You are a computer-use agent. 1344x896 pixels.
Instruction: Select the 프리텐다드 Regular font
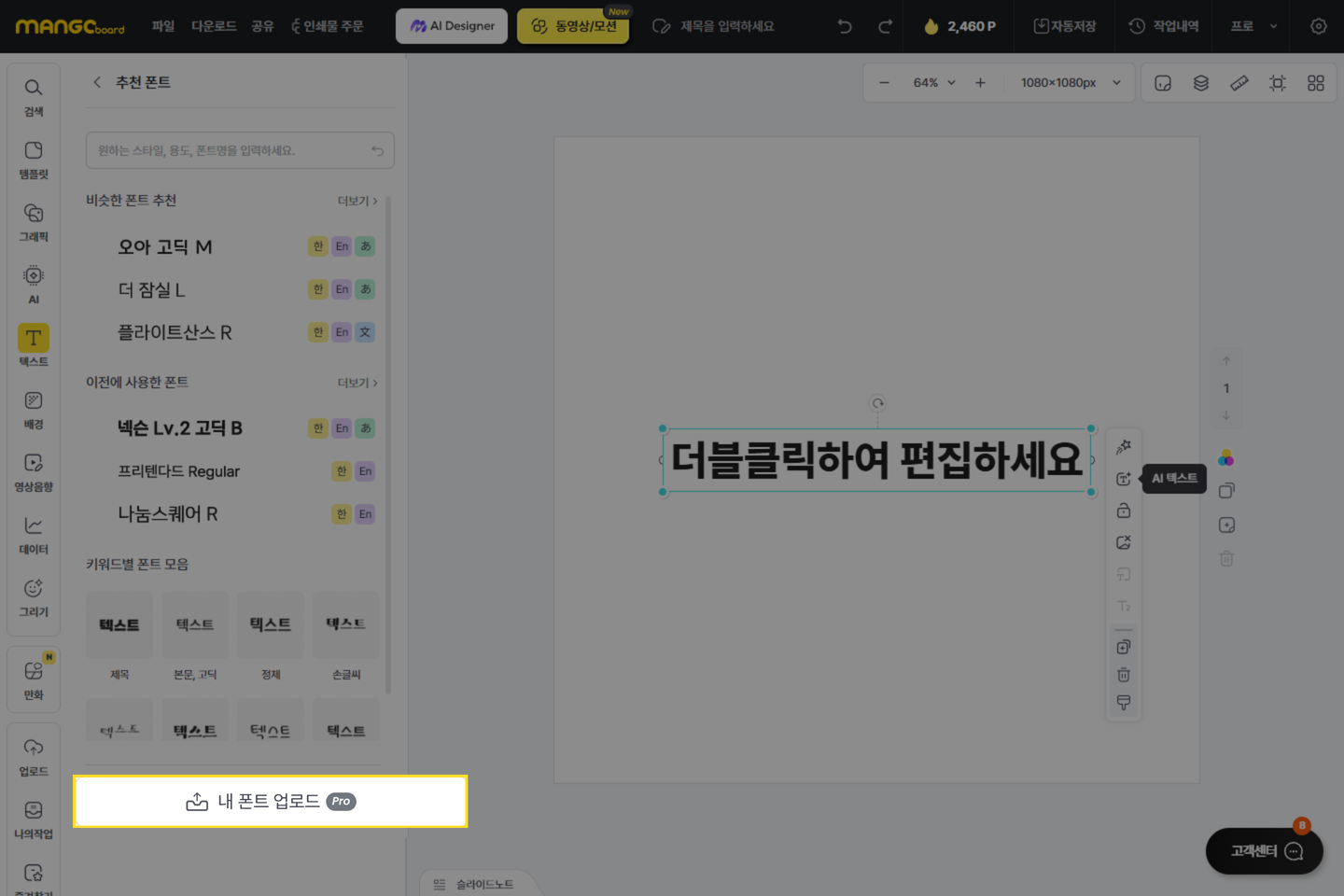[x=178, y=471]
